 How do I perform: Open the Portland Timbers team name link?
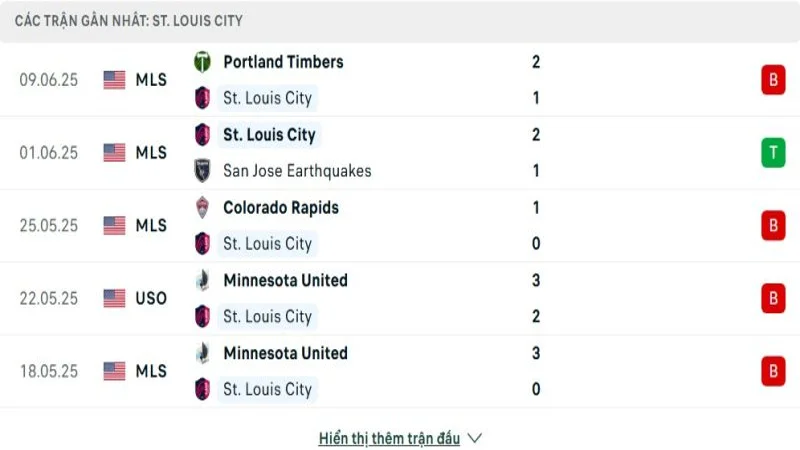coord(283,62)
